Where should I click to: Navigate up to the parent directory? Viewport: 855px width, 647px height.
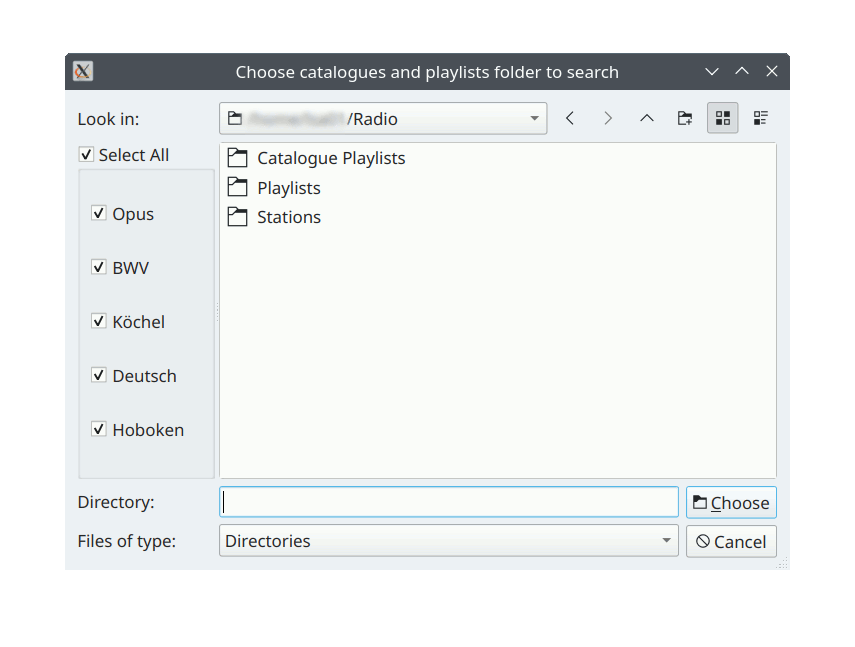pyautogui.click(x=647, y=118)
